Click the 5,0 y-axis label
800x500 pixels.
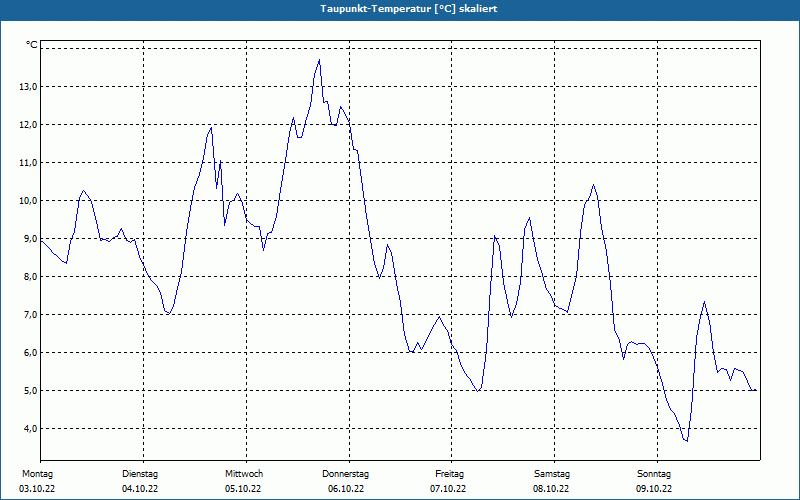click(31, 391)
